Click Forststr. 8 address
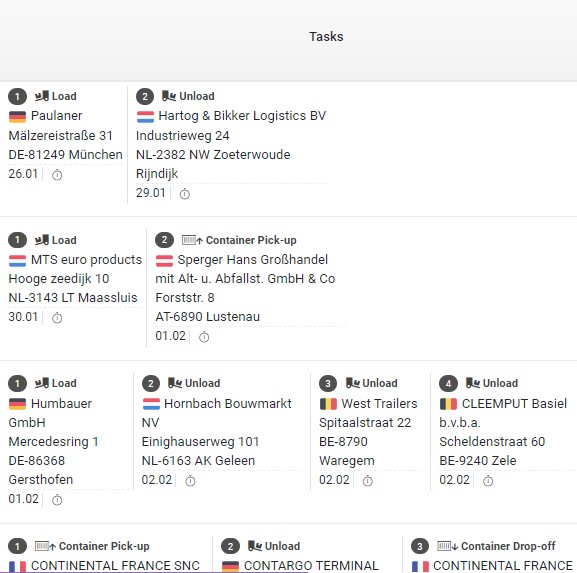 [x=185, y=297]
